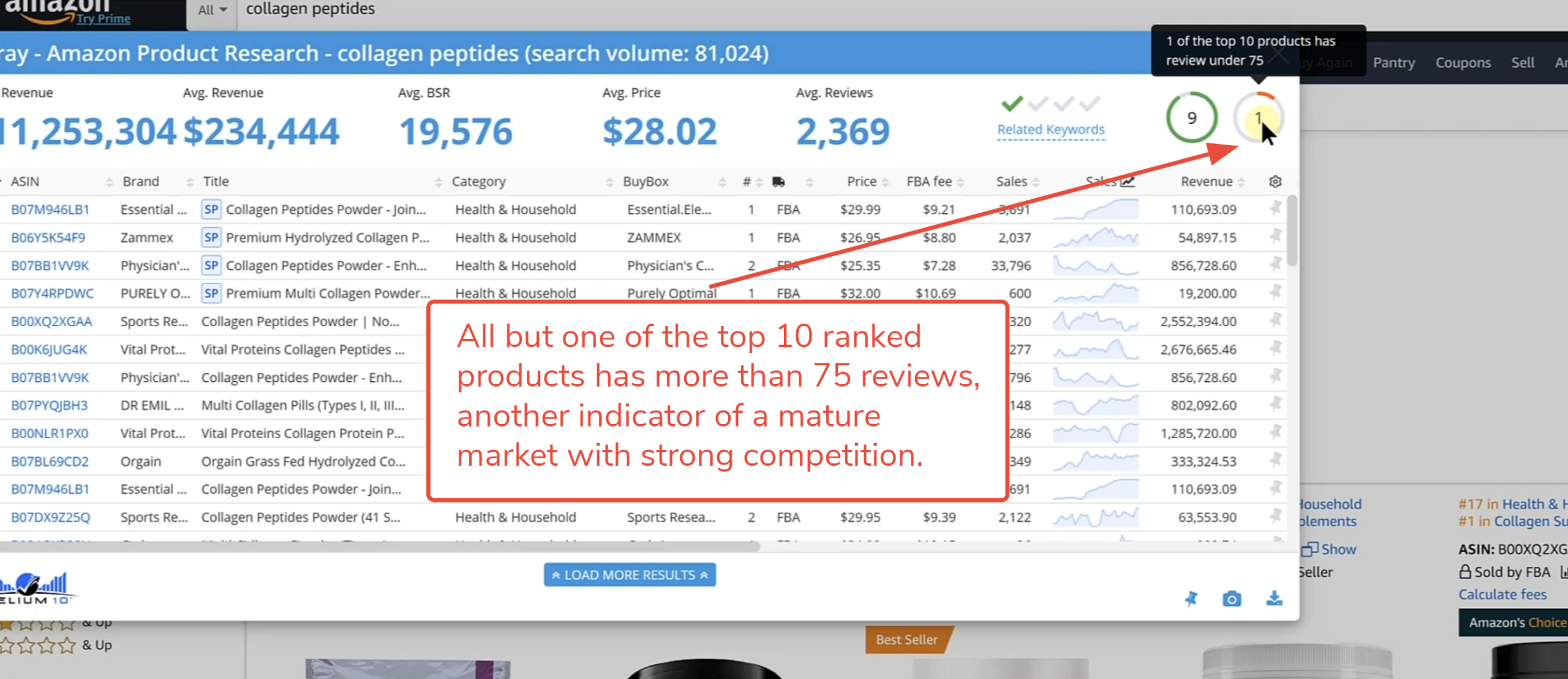This screenshot has width=1568, height=679.
Task: Open the Pantry menu item
Action: coord(1394,63)
